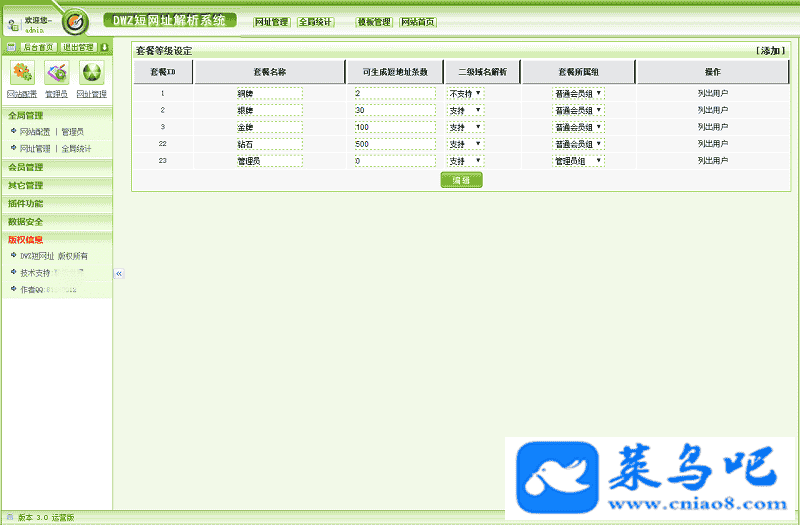
Task: Click the 可生成短地址条数 column header
Action: (395, 72)
